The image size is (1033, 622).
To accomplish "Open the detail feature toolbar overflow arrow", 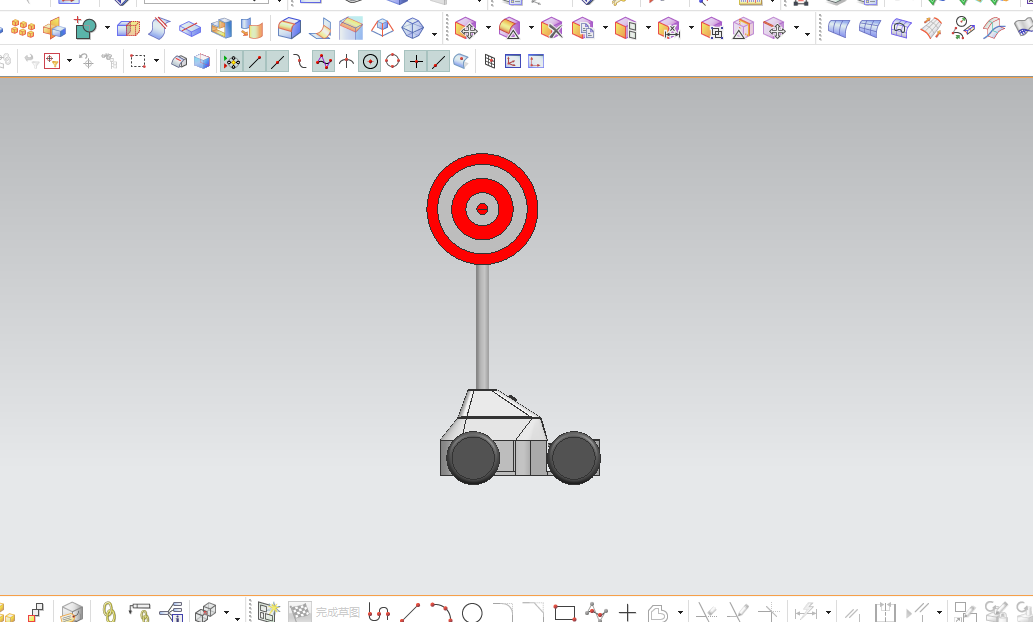I will pos(434,33).
